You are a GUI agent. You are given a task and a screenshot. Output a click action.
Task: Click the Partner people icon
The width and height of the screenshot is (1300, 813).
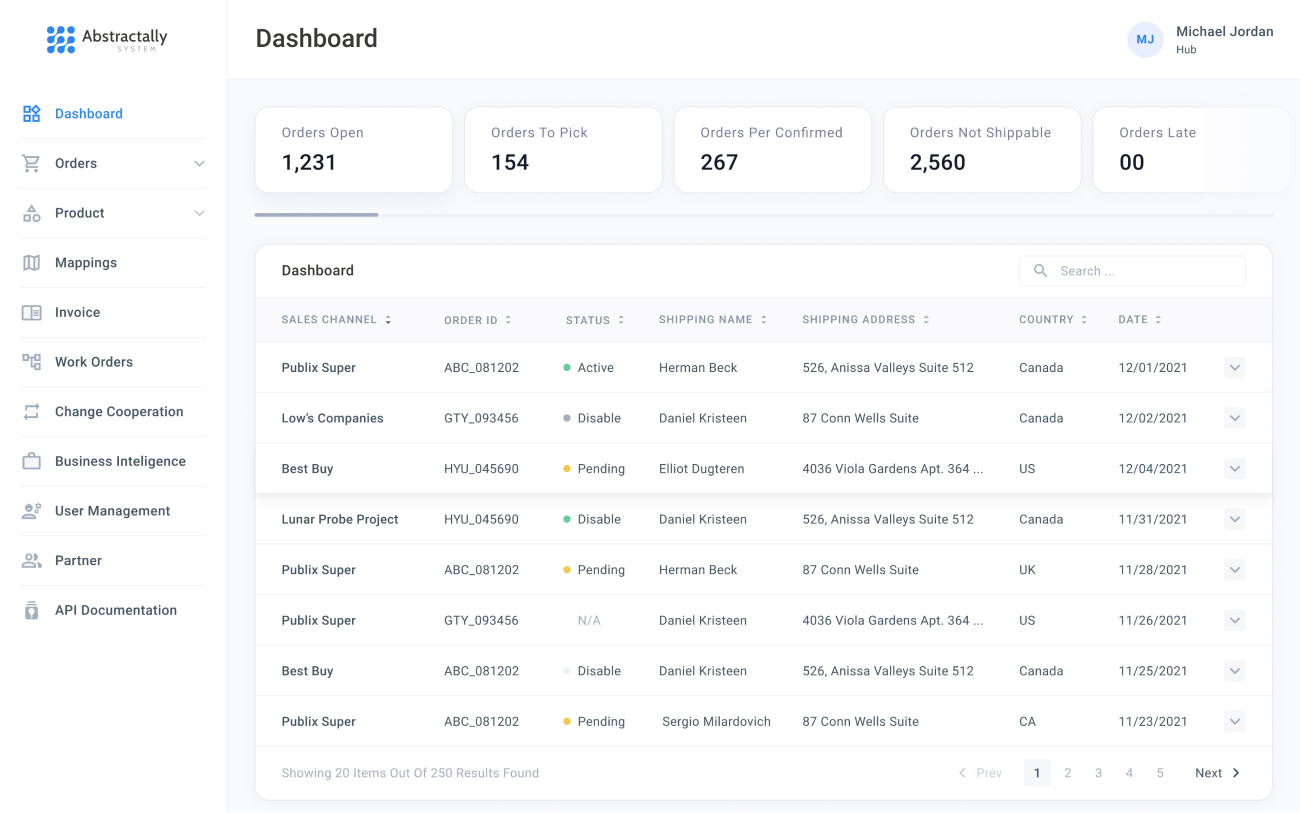pyautogui.click(x=32, y=561)
